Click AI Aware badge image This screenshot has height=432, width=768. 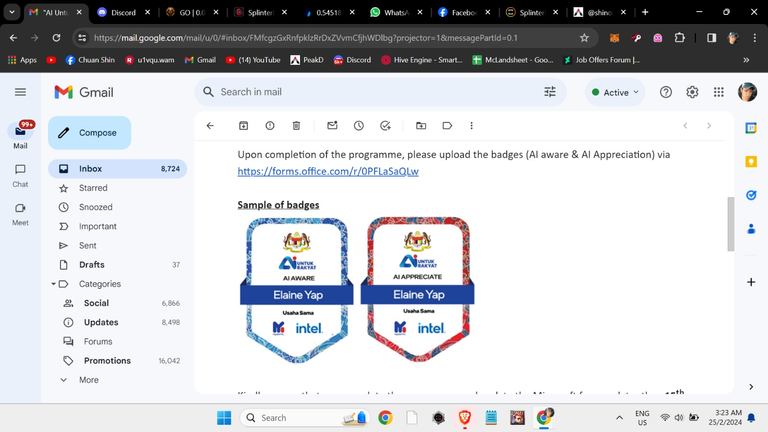pos(297,290)
